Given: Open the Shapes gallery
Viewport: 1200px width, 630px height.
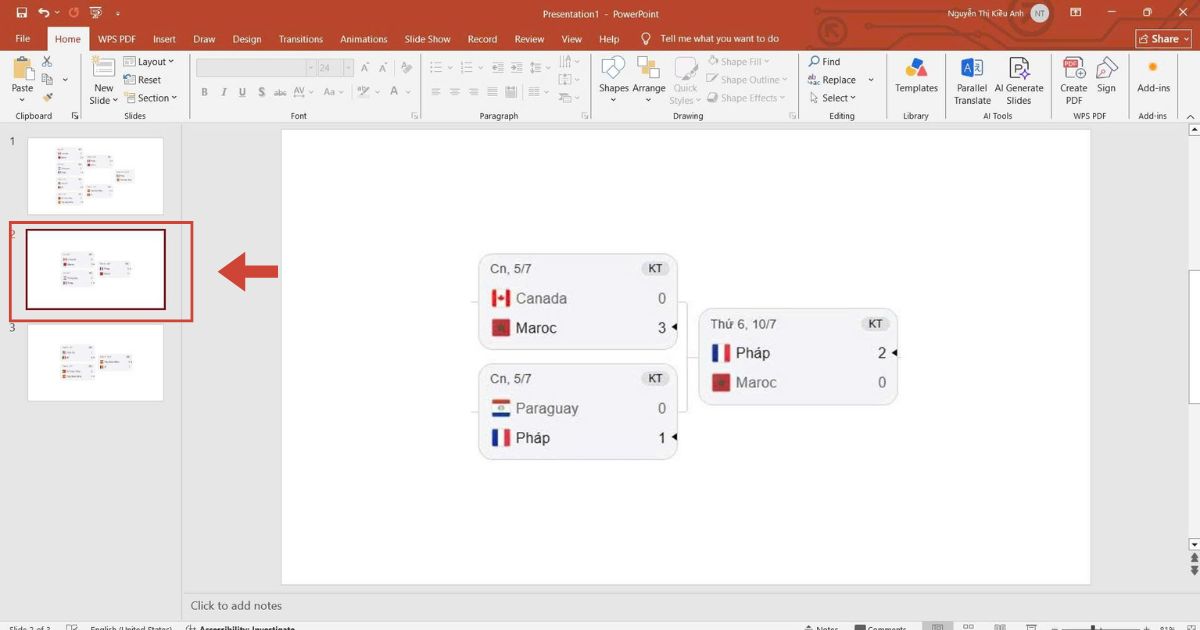Looking at the screenshot, I should pyautogui.click(x=613, y=80).
